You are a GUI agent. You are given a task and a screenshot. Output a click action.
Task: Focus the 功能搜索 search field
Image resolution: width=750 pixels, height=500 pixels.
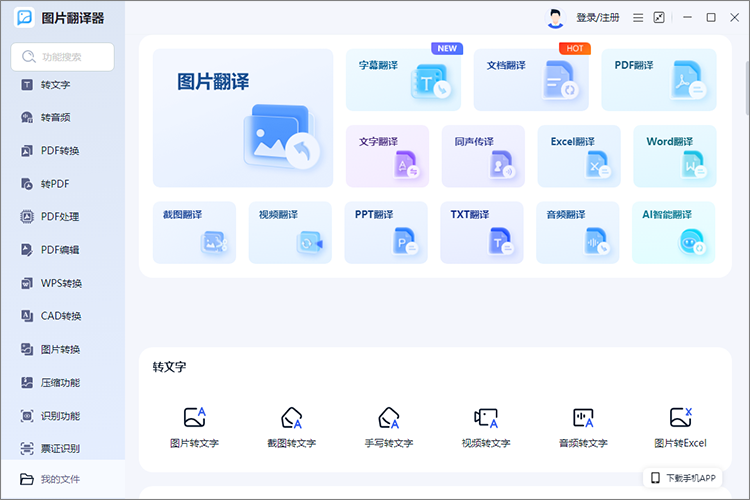(62, 57)
